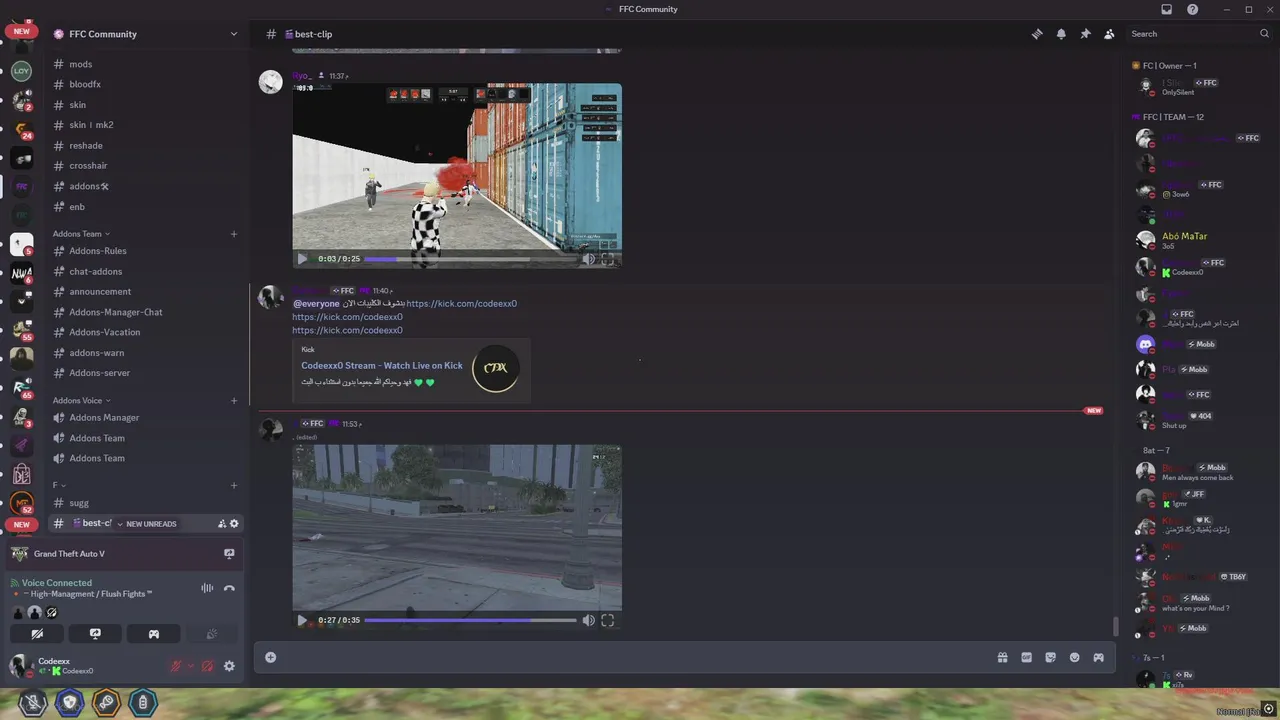Open the sticker picker

[1050, 657]
